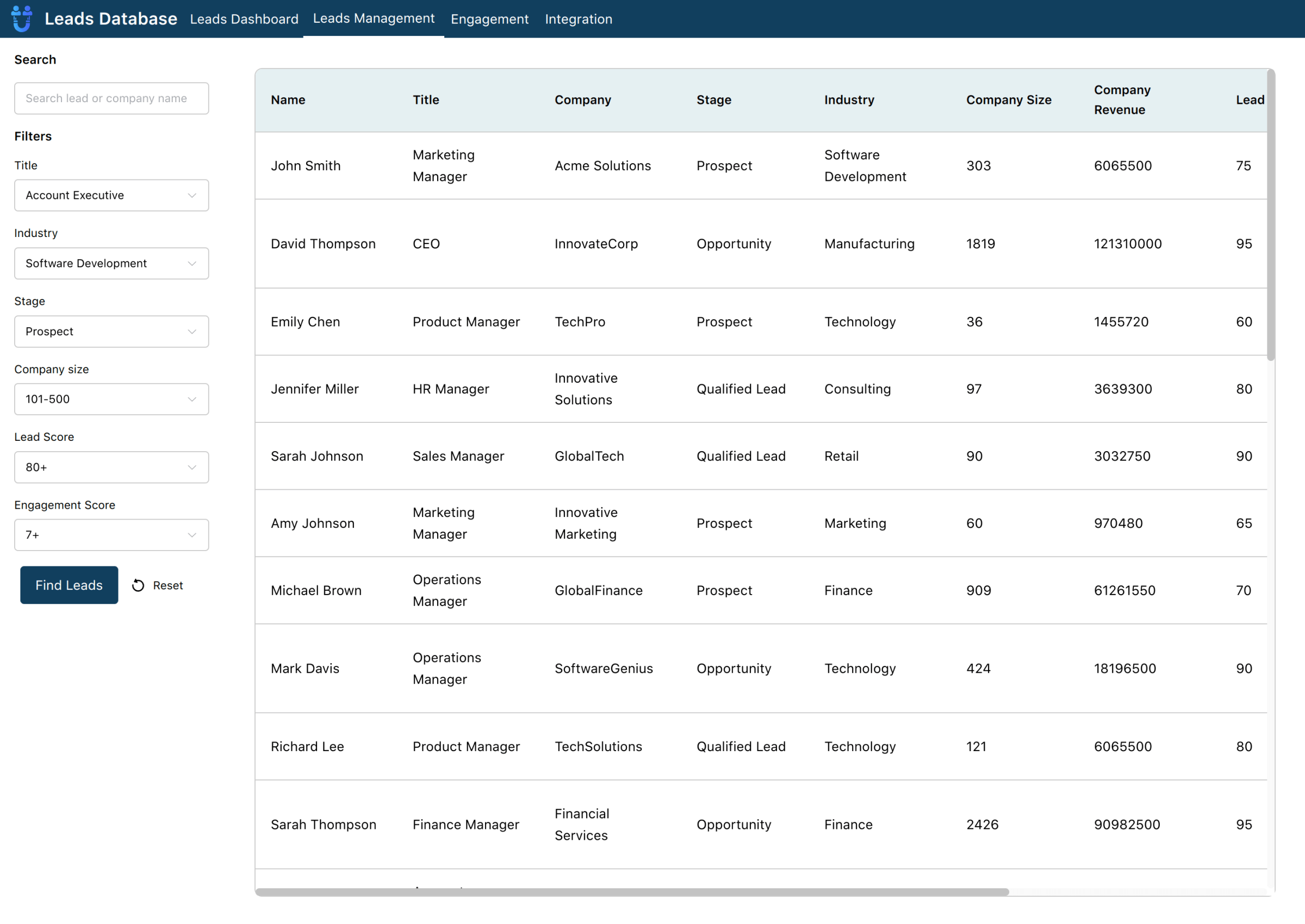The image size is (1305, 924).
Task: Click the Leads Database logo icon
Action: (x=22, y=17)
